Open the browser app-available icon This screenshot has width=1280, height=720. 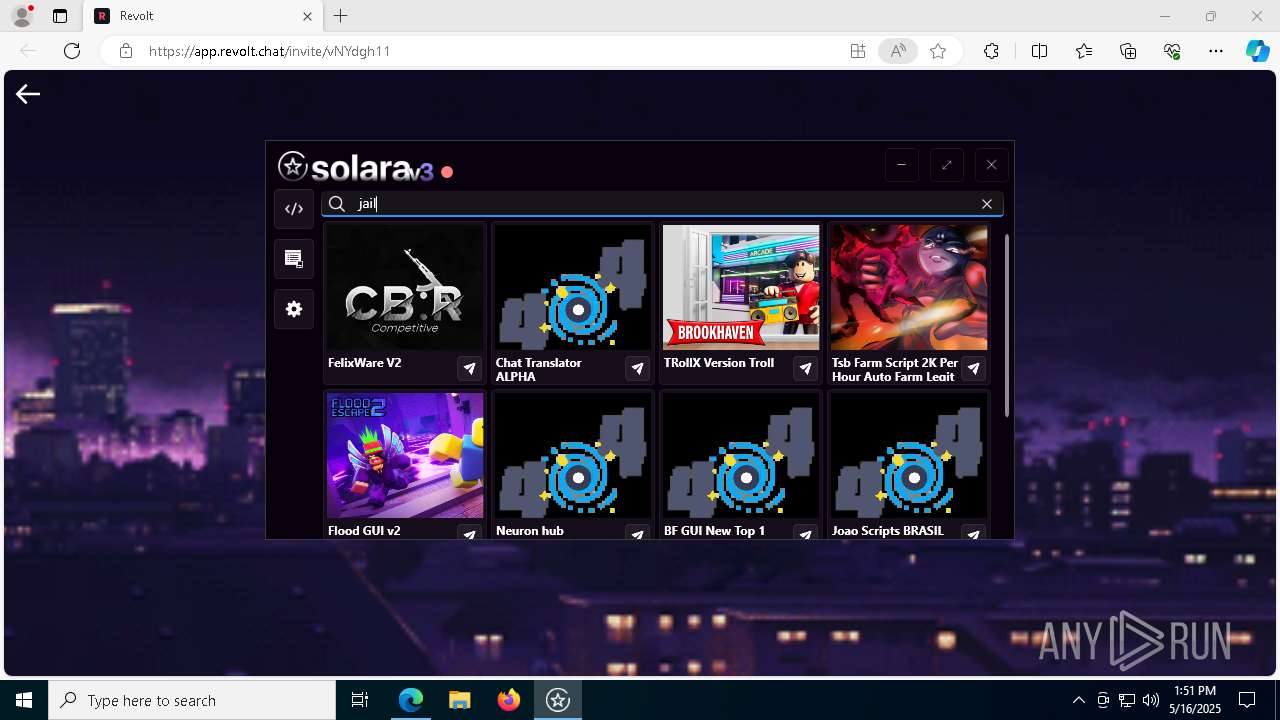(x=858, y=51)
